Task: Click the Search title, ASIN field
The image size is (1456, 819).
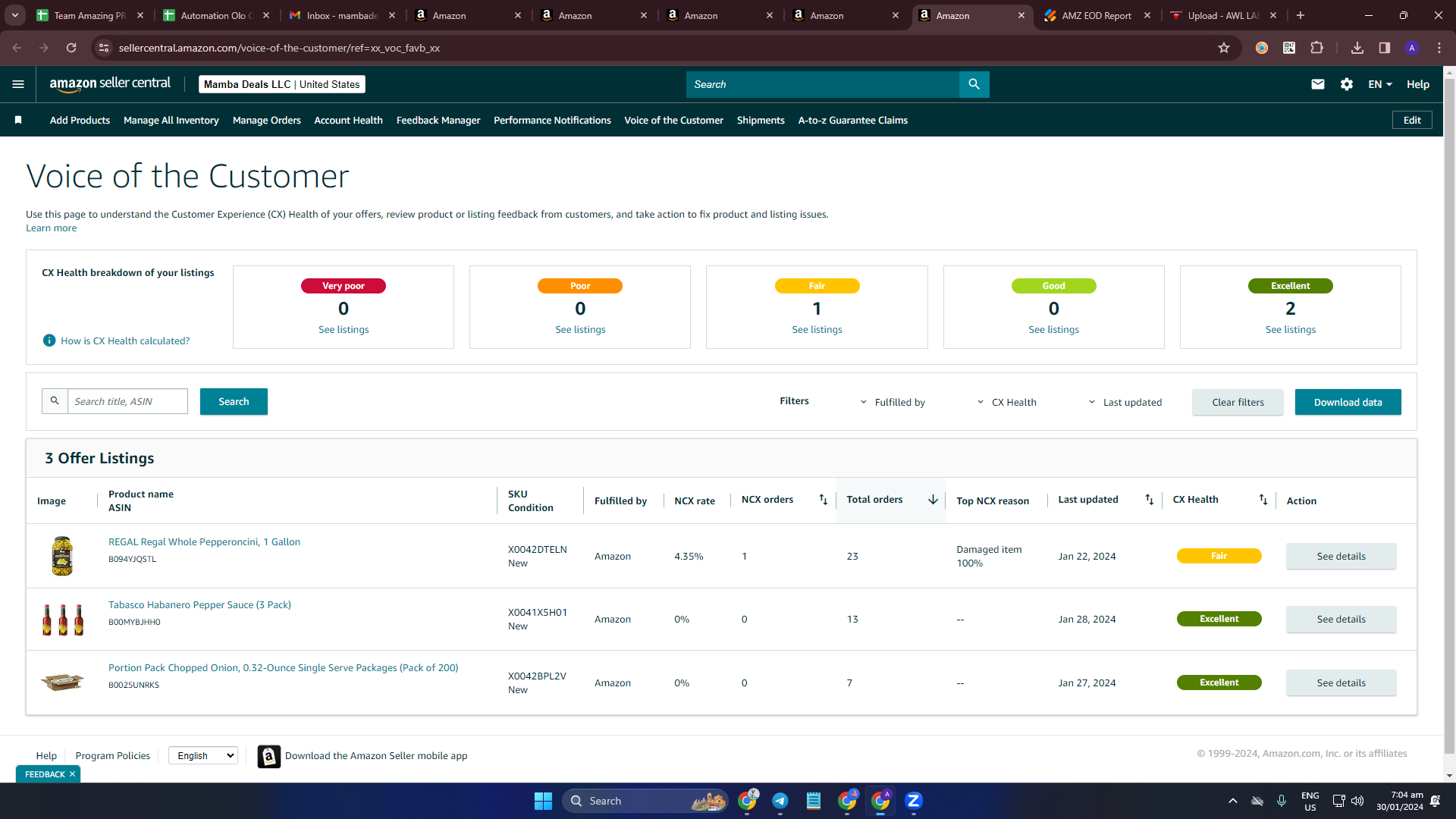Action: tap(127, 401)
